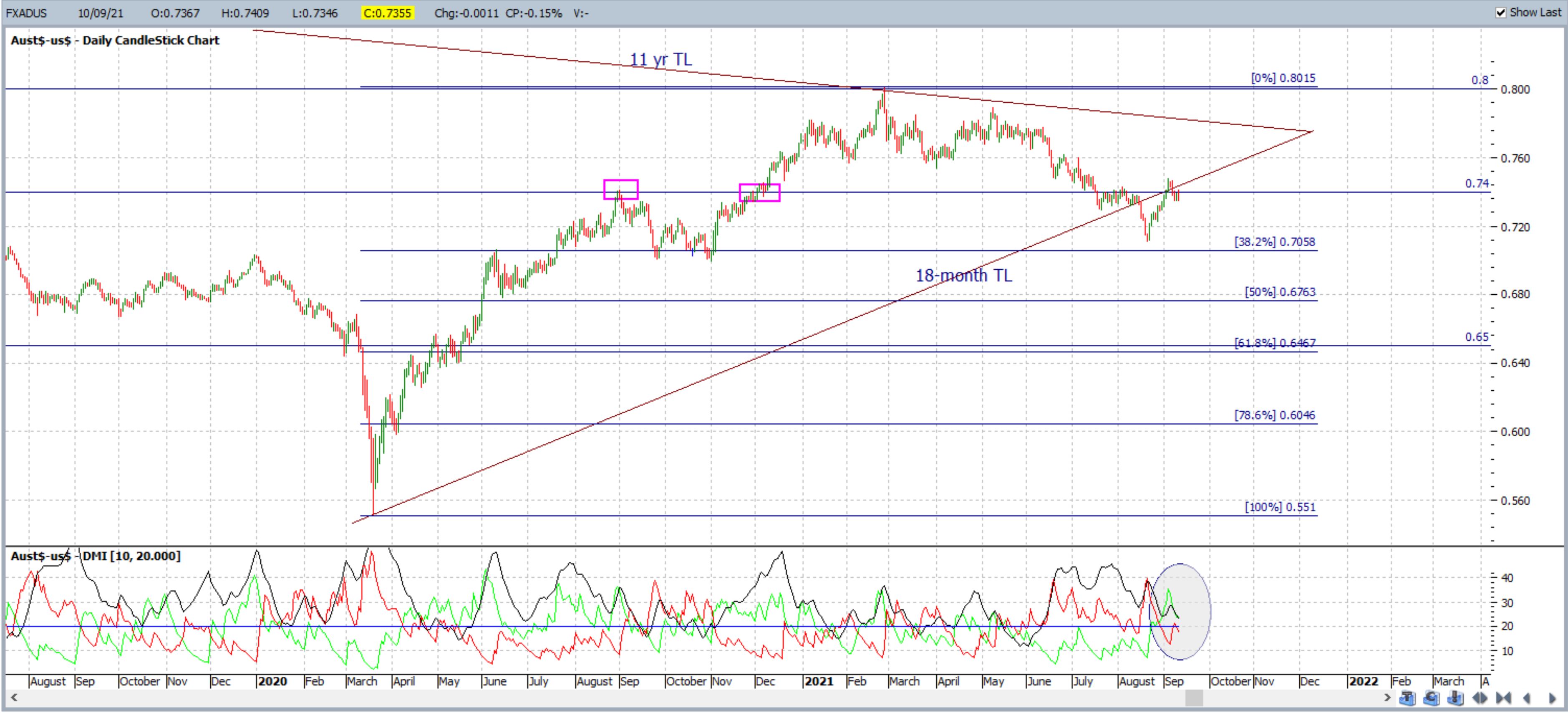Image resolution: width=1568 pixels, height=713 pixels.
Task: Click the 0.65 horizontal level label
Action: point(1477,337)
